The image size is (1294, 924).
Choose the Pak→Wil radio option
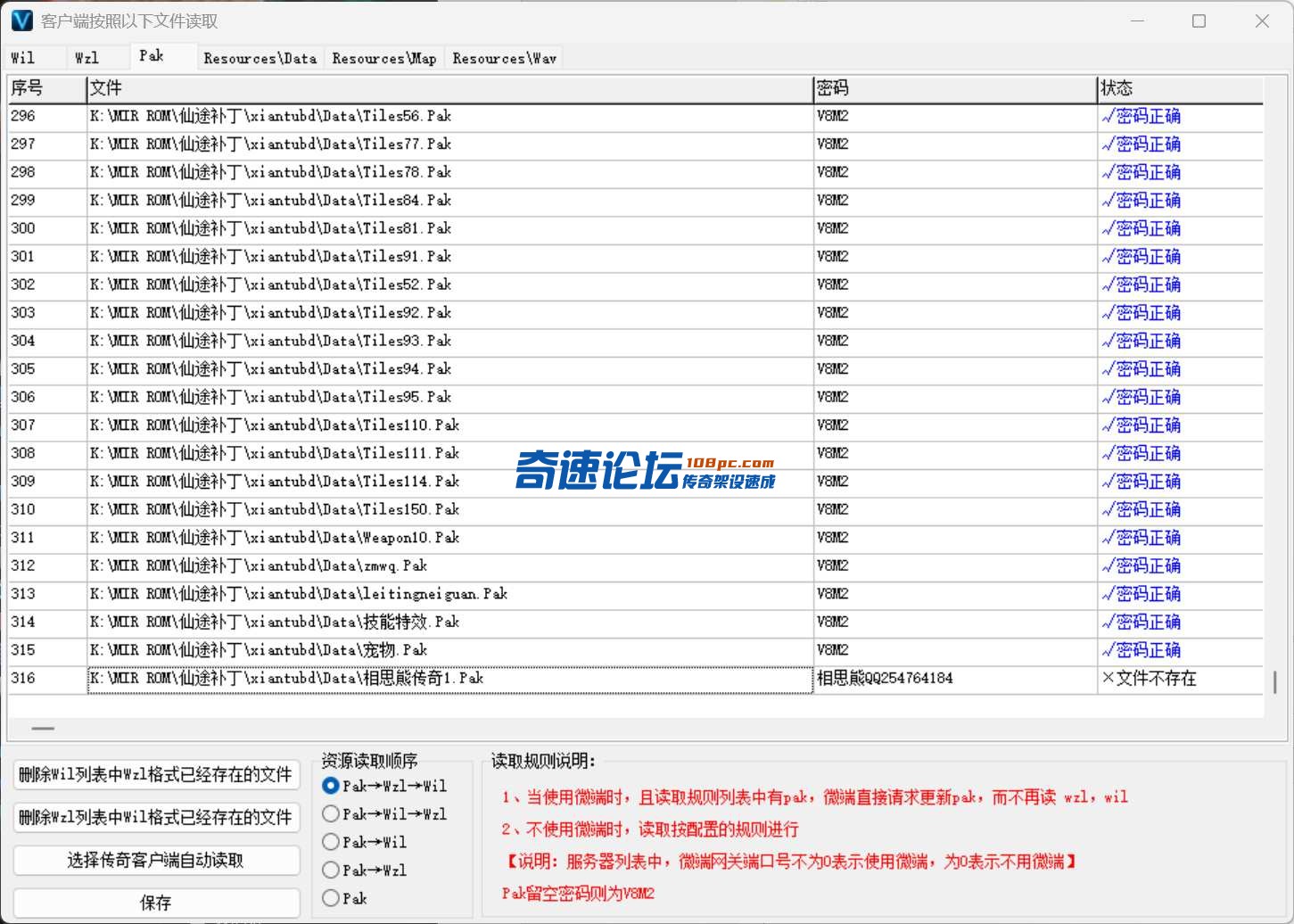coord(364,842)
